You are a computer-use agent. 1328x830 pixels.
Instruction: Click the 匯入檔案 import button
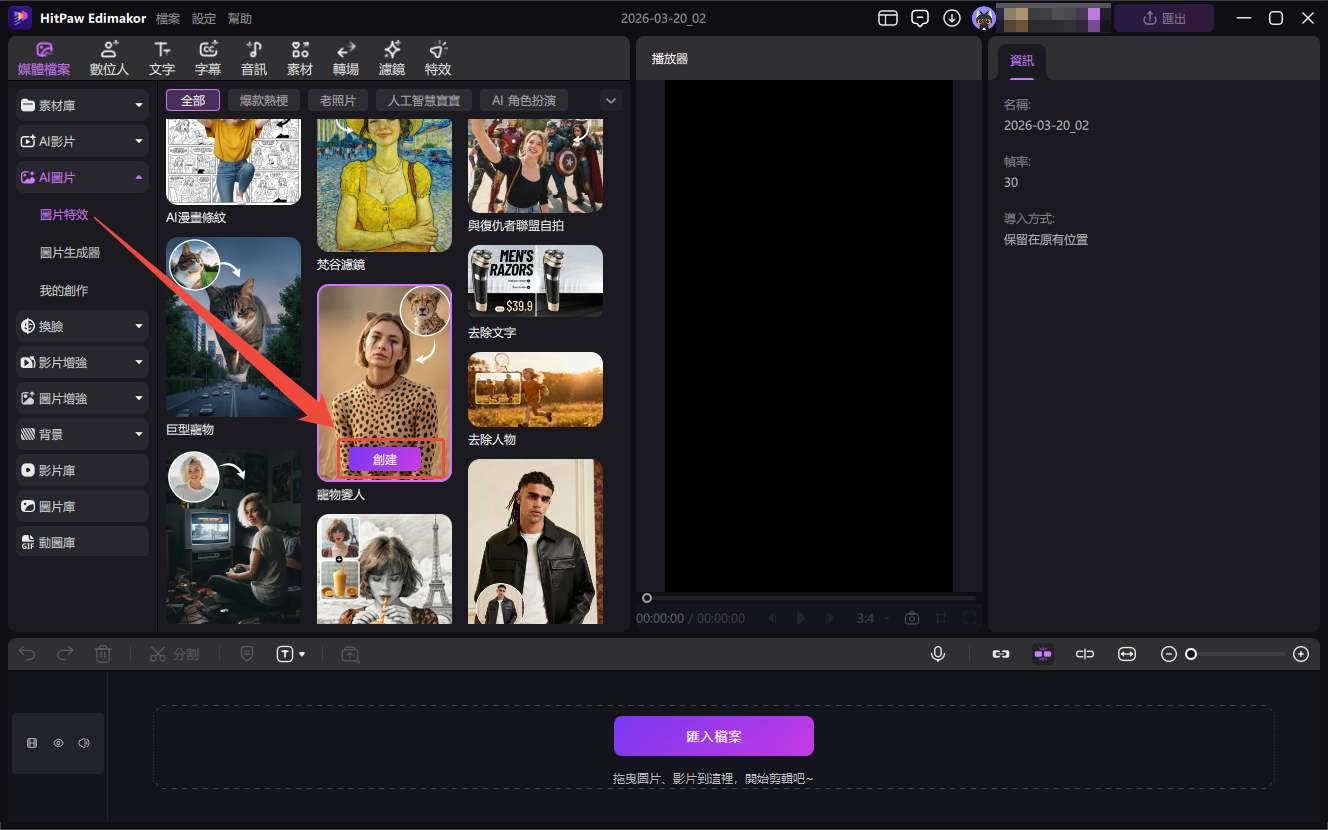tap(713, 736)
